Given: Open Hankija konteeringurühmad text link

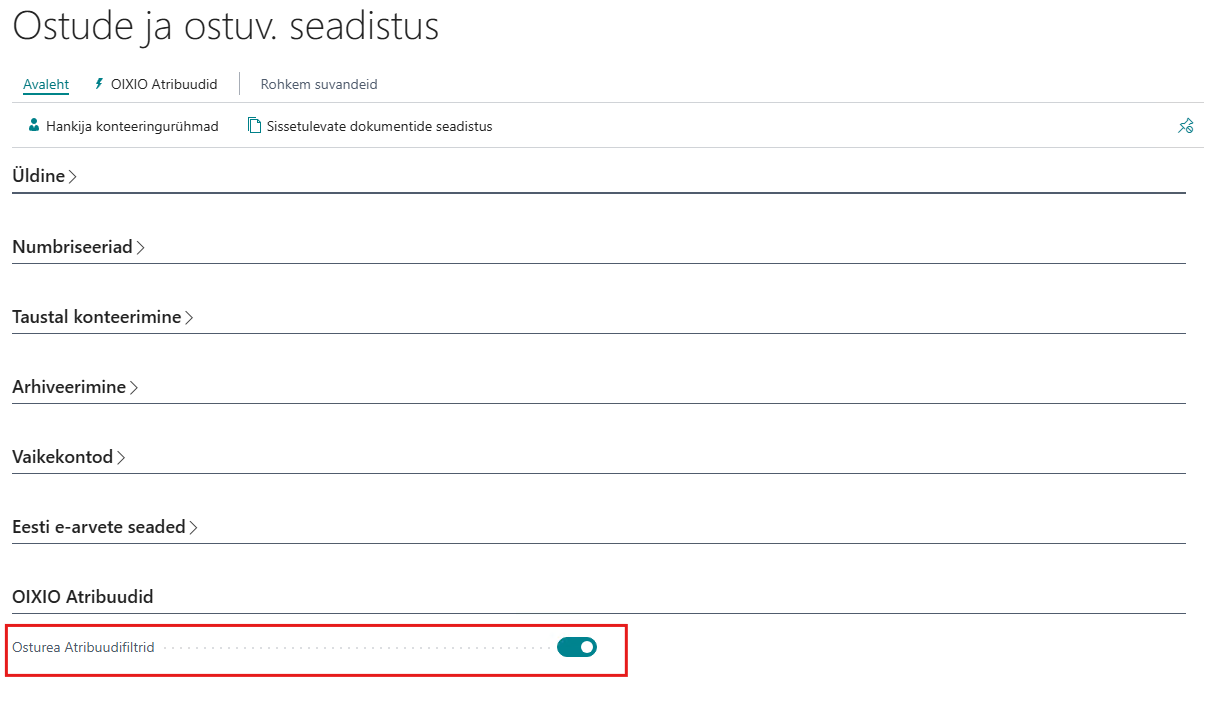Looking at the screenshot, I should coord(132,126).
